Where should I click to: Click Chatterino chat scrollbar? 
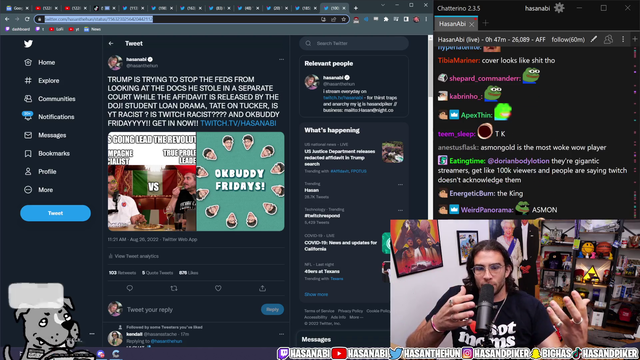(x=636, y=133)
